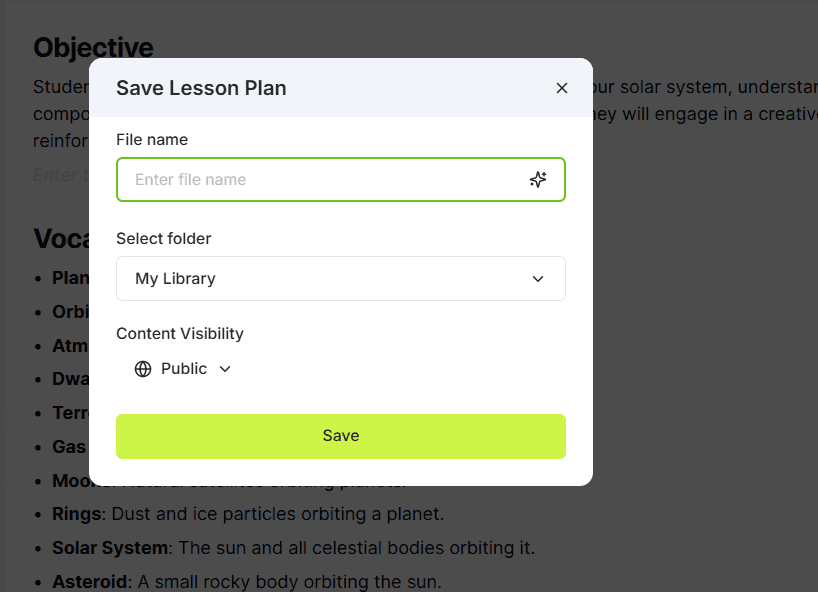Image resolution: width=818 pixels, height=592 pixels.
Task: Click the Rings vocabulary entry
Action: pos(248,514)
